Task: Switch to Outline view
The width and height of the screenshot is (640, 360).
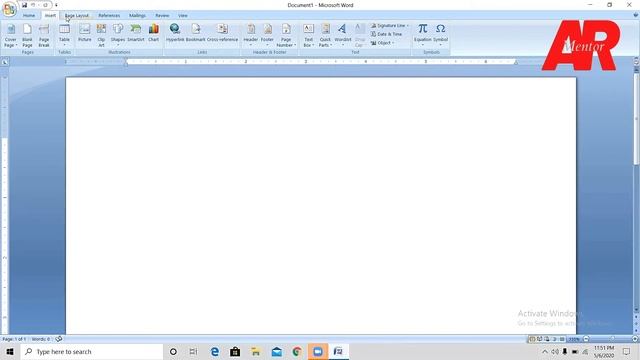Action: pos(555,339)
